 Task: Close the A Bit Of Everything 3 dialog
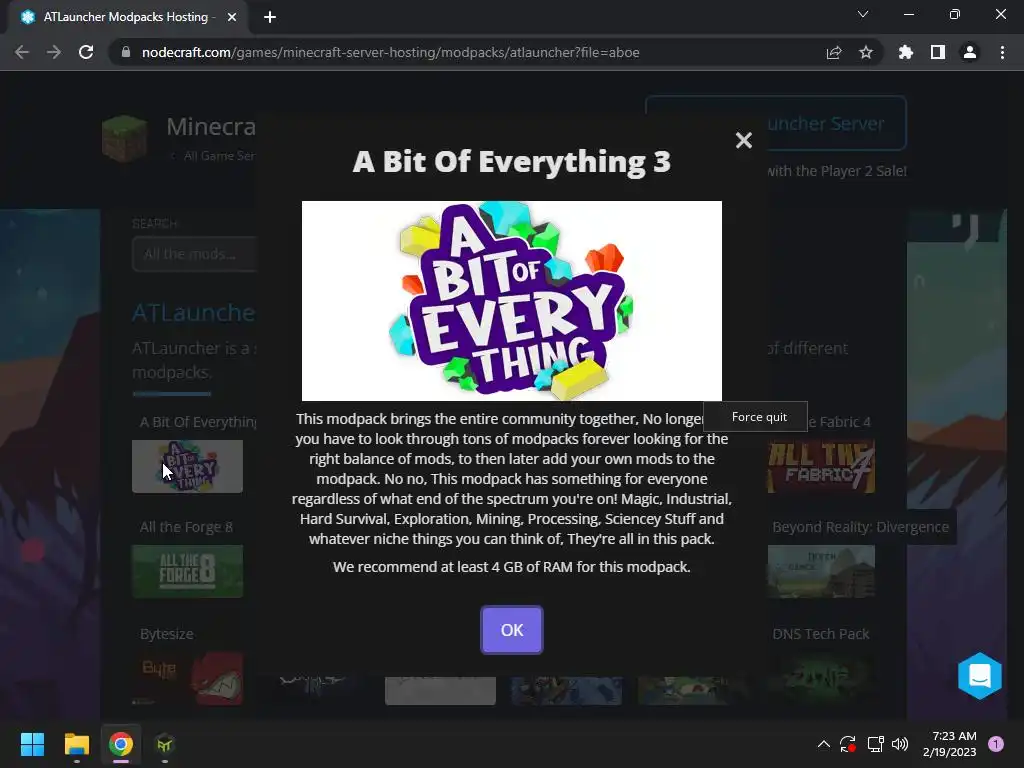[743, 140]
